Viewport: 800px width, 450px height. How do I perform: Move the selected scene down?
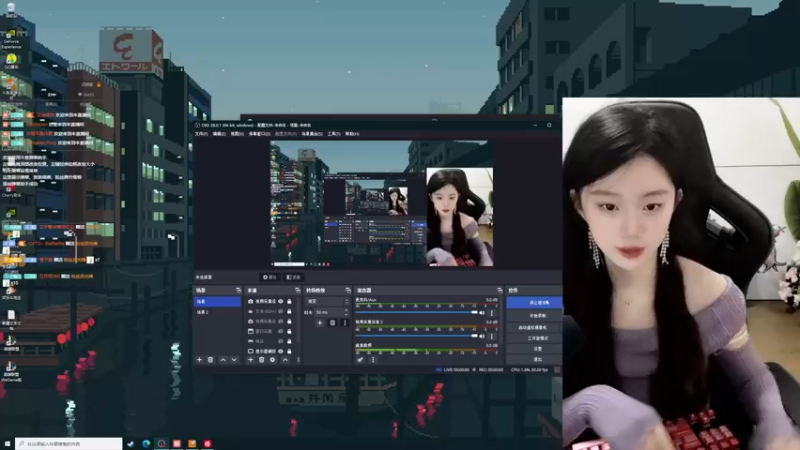(x=234, y=360)
